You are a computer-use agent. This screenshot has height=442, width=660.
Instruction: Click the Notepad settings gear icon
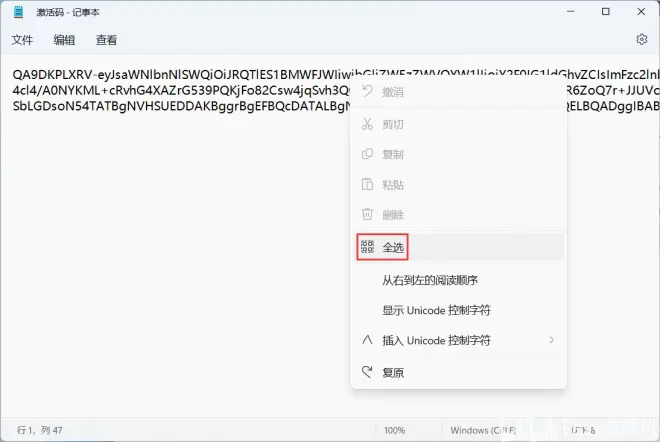point(641,40)
